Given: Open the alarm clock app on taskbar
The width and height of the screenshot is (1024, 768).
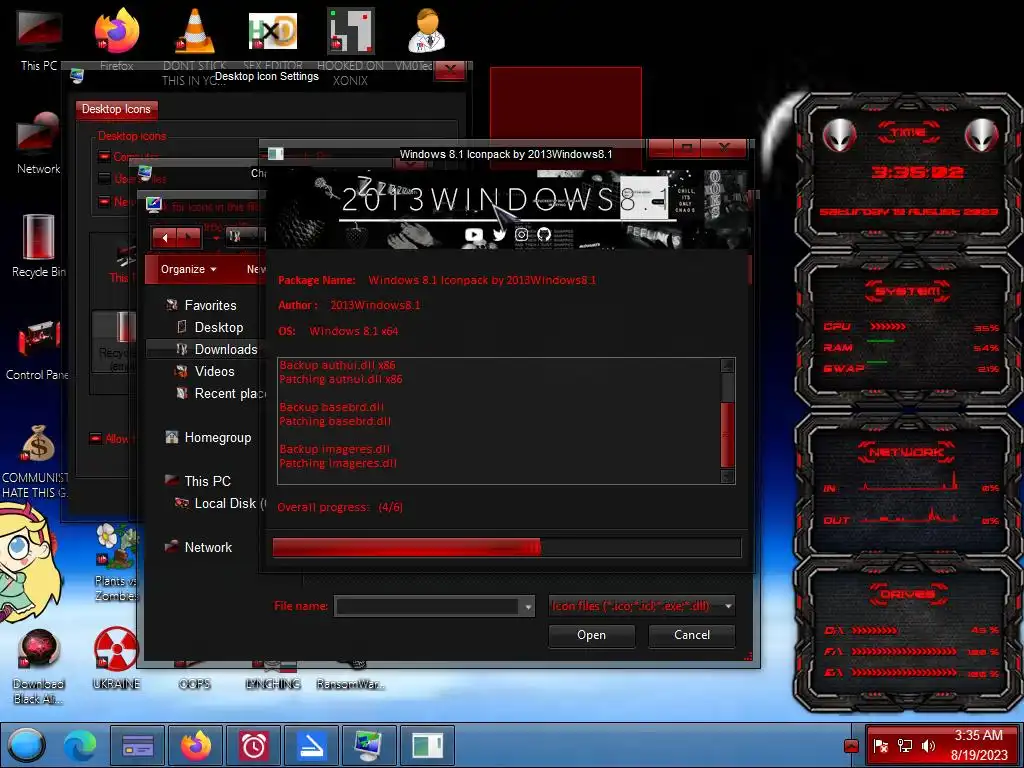Looking at the screenshot, I should [x=253, y=745].
